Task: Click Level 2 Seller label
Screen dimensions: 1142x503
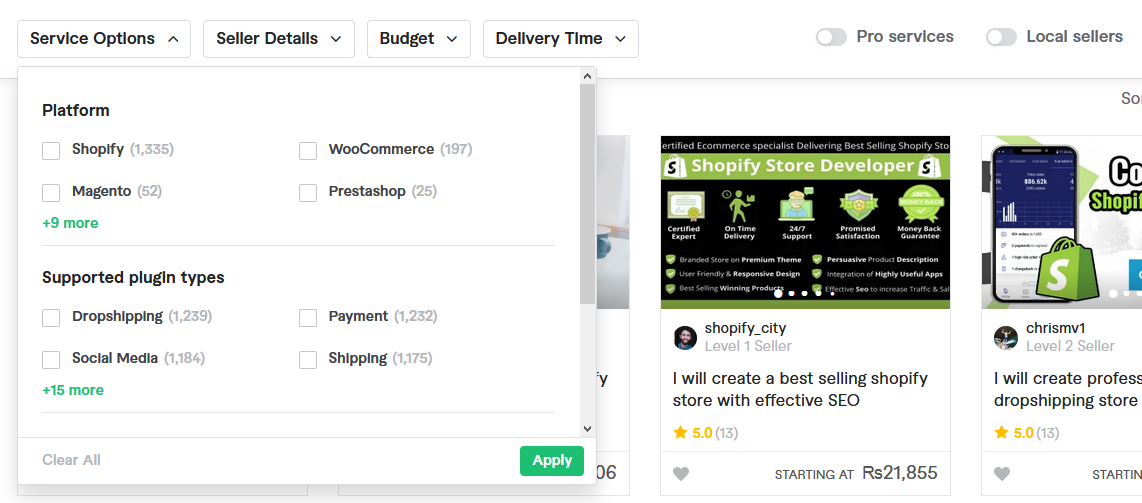Action: click(x=1070, y=346)
